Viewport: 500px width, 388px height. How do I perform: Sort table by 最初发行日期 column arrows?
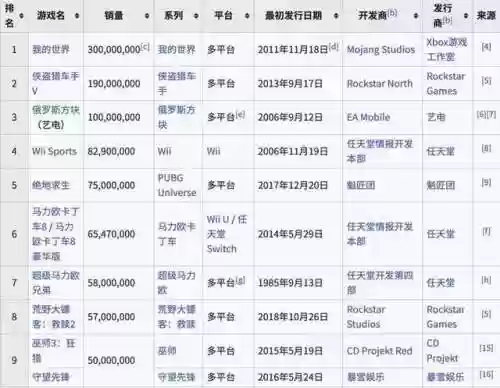tap(336, 16)
